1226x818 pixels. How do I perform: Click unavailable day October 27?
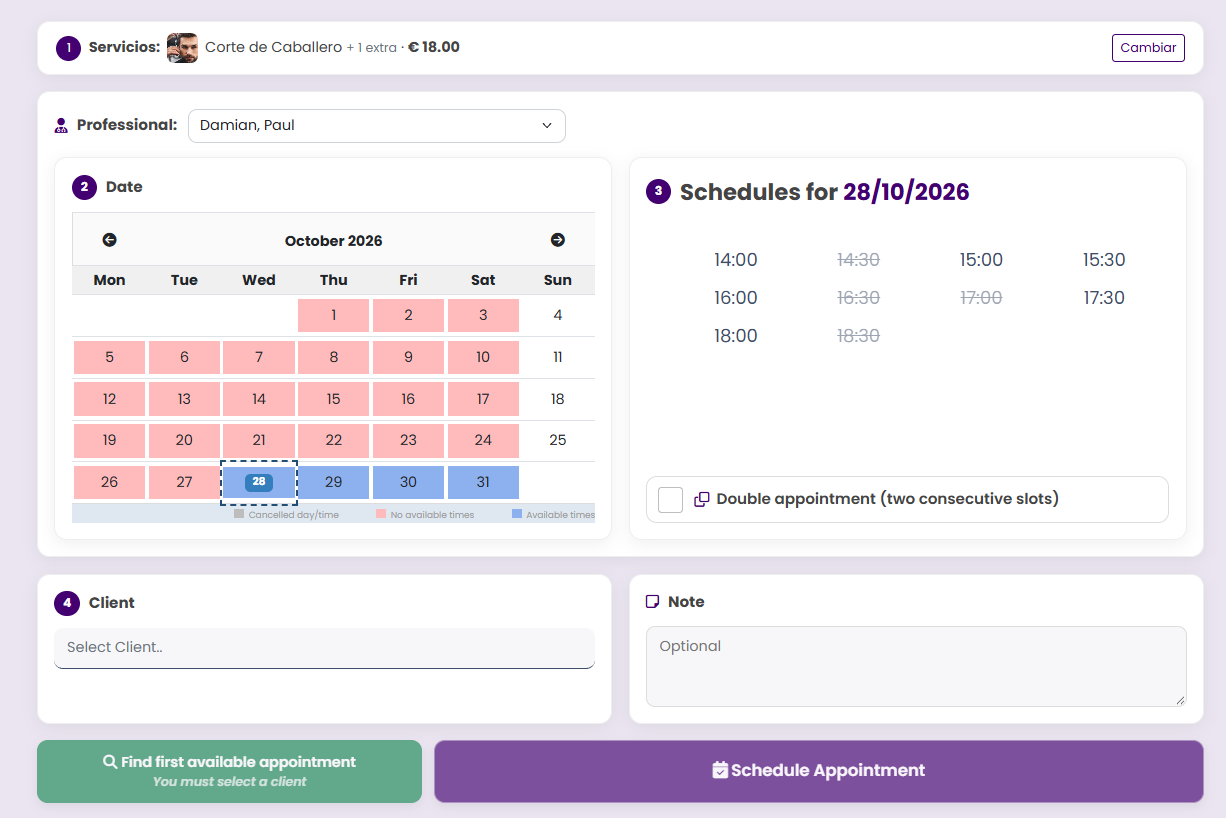point(184,482)
